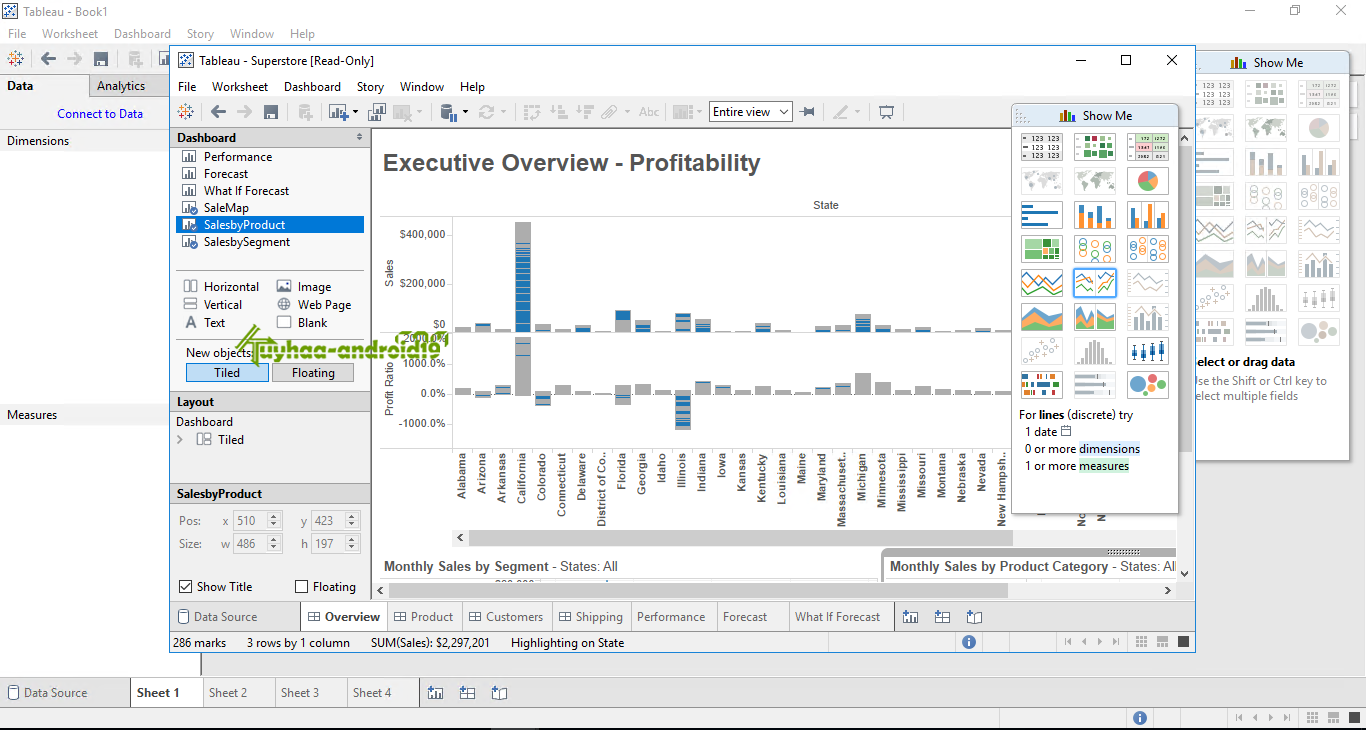Select the Text dashboard object
1366x730 pixels.
point(205,323)
